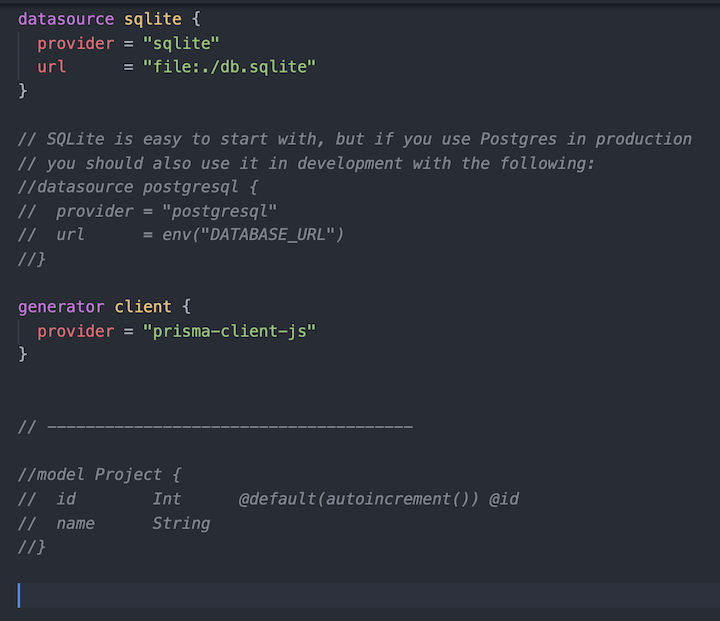Viewport: 720px width, 621px height.
Task: Click the closing brace of generator block
Action: pos(22,355)
